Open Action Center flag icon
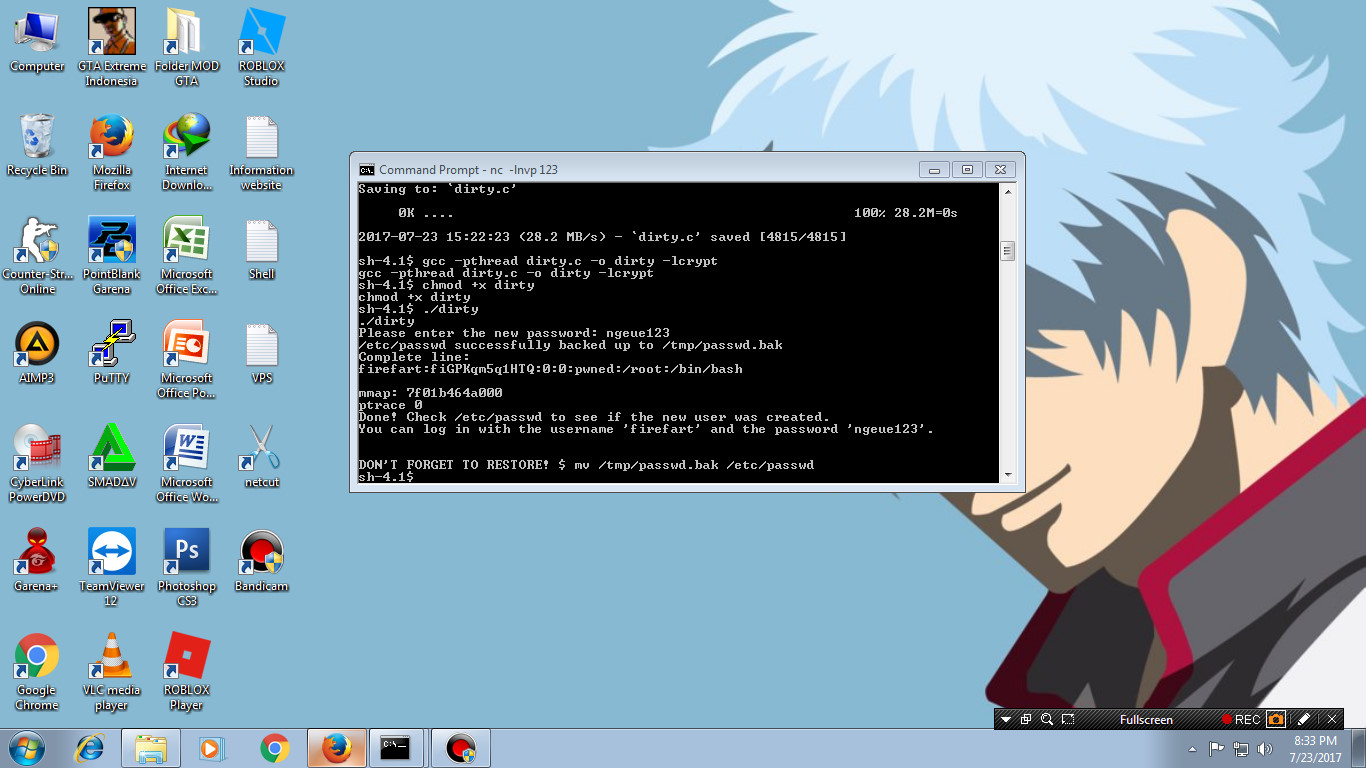The width and height of the screenshot is (1366, 768). click(1217, 748)
